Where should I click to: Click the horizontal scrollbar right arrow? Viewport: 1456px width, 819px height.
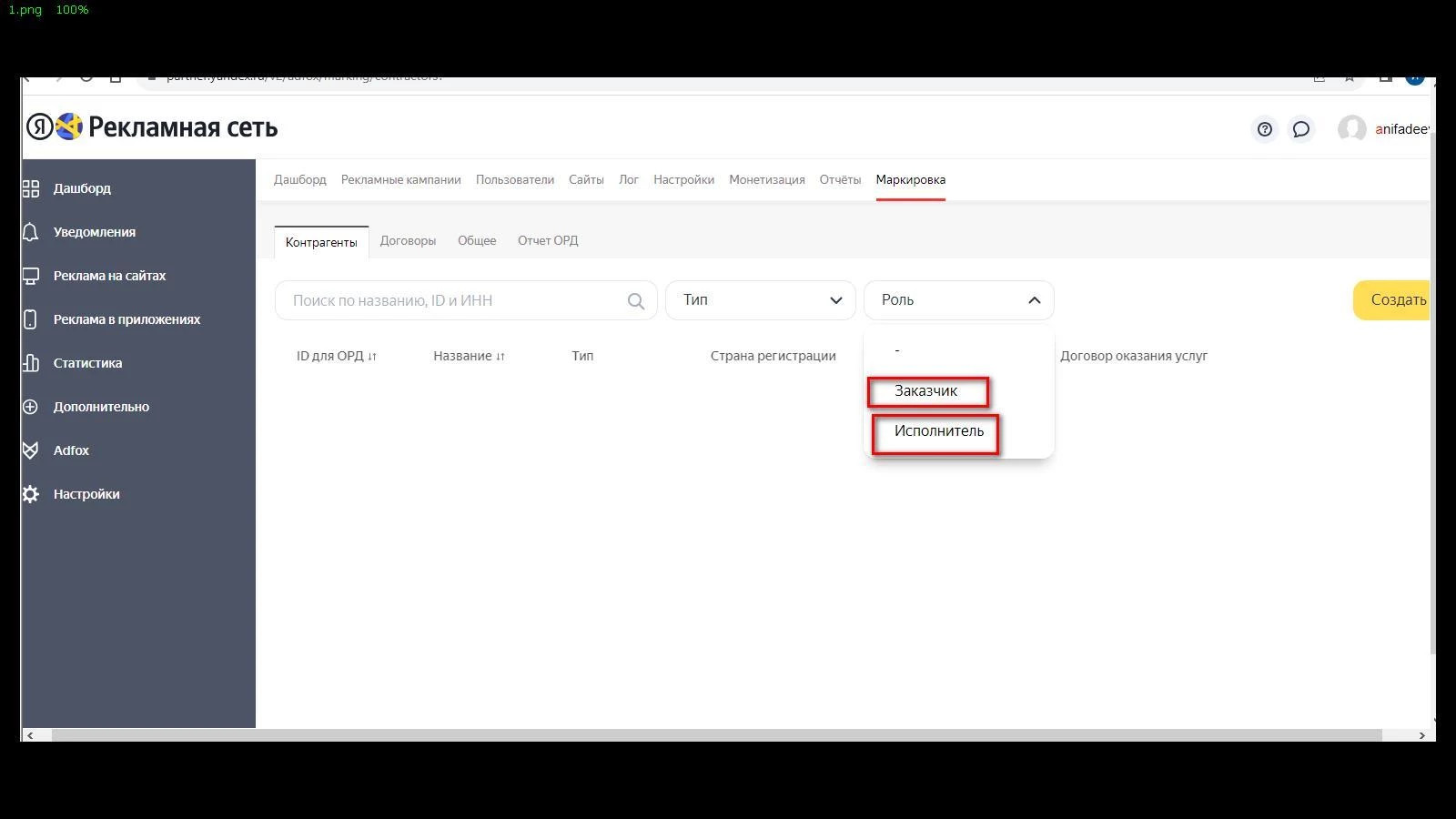tap(1422, 735)
